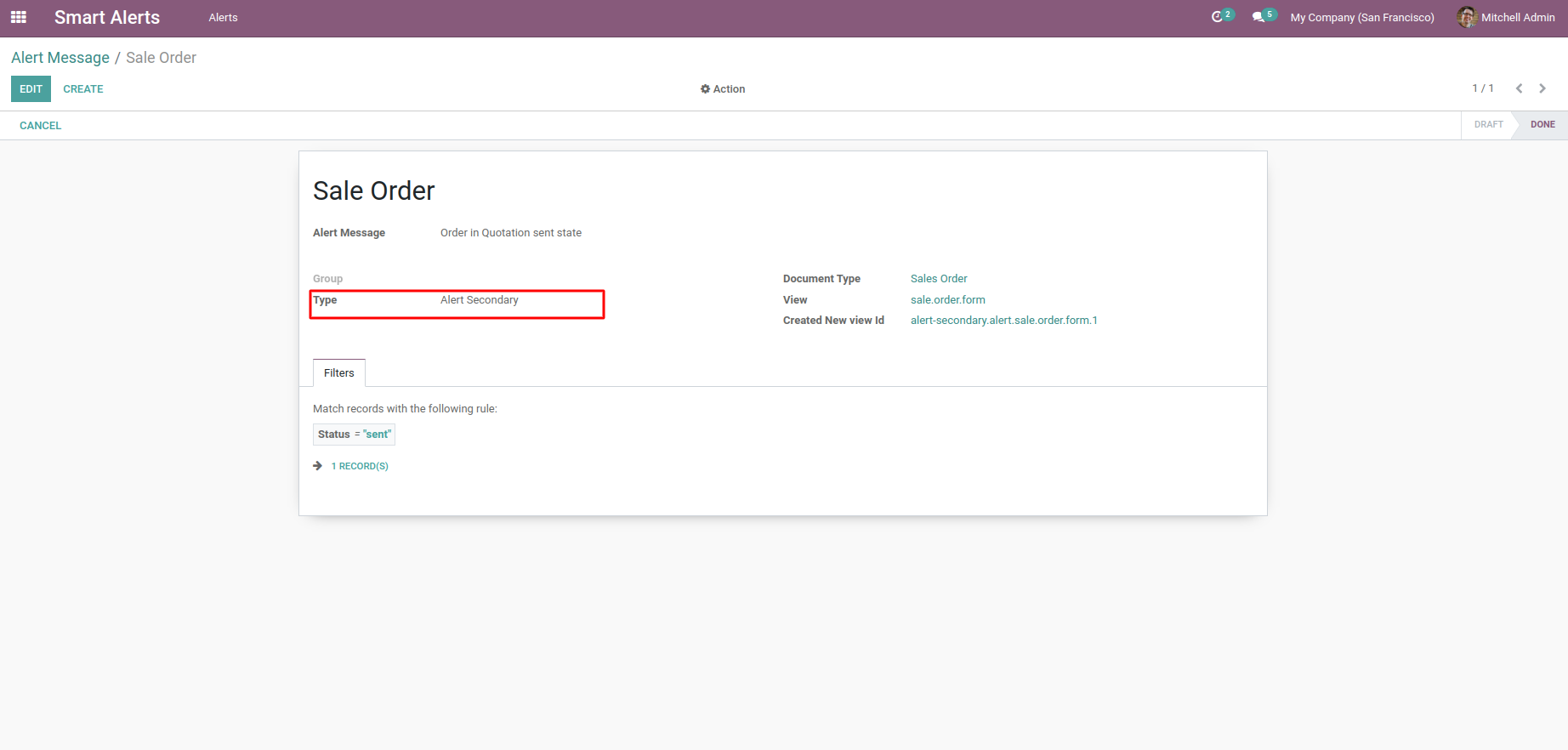Go back to Alert Message breadcrumb

click(x=60, y=58)
